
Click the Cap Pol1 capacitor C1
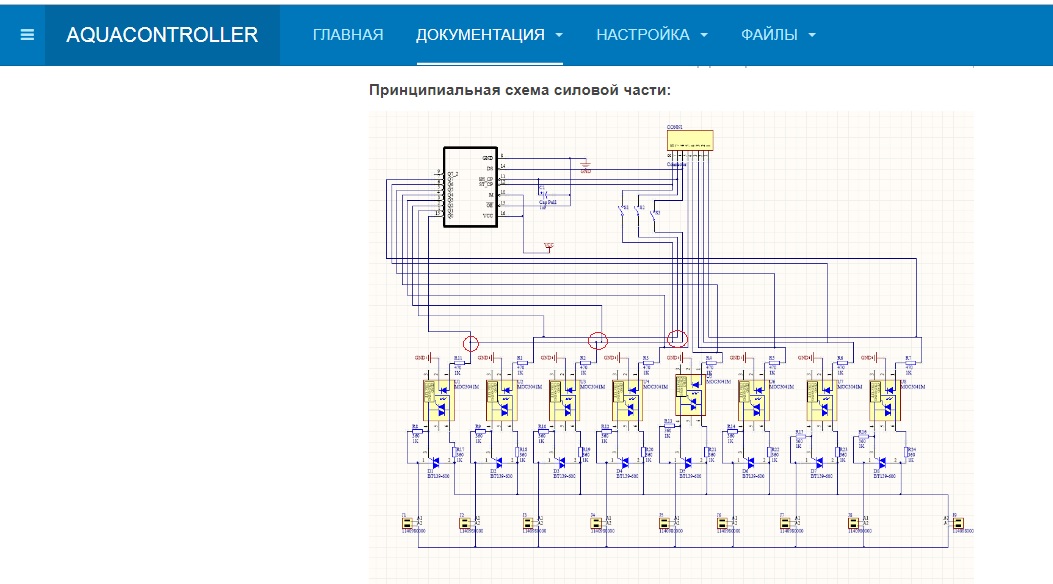click(544, 194)
